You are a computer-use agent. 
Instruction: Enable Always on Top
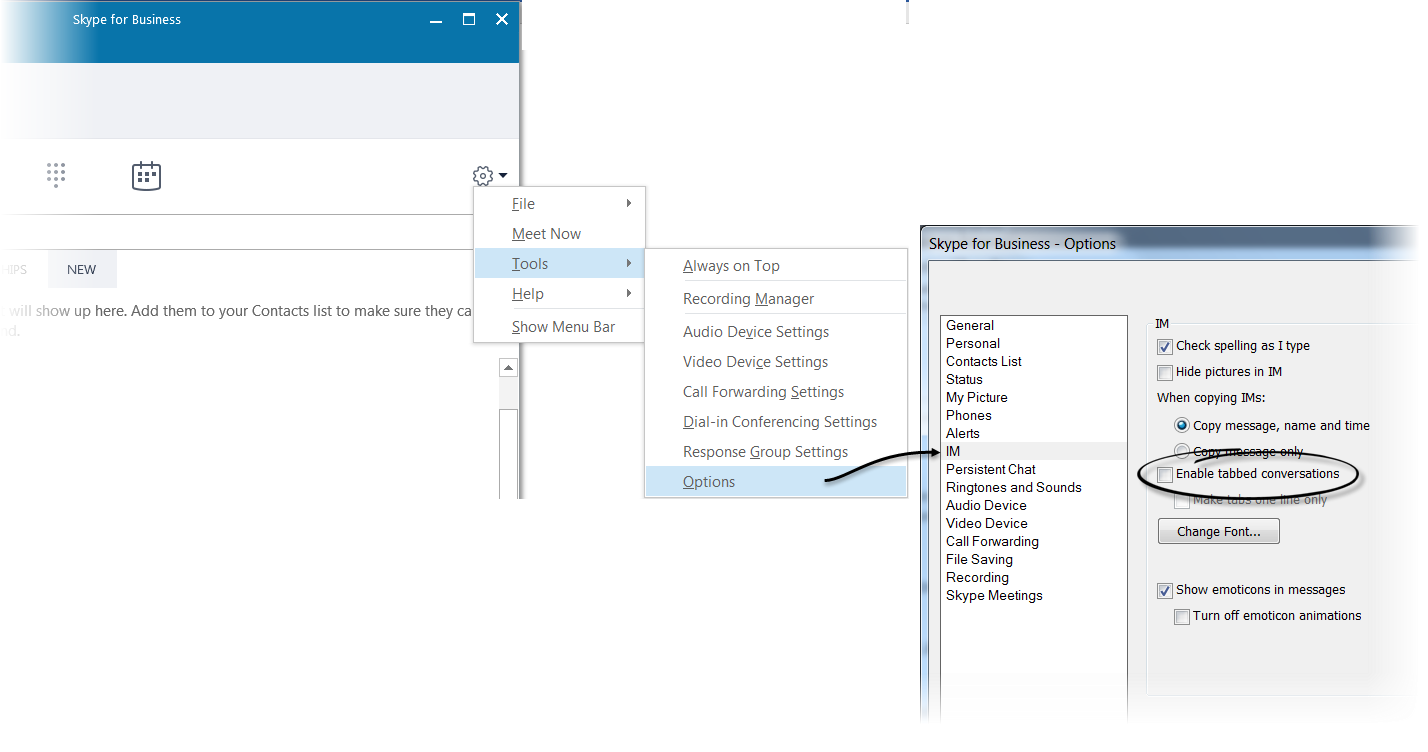pos(730,265)
